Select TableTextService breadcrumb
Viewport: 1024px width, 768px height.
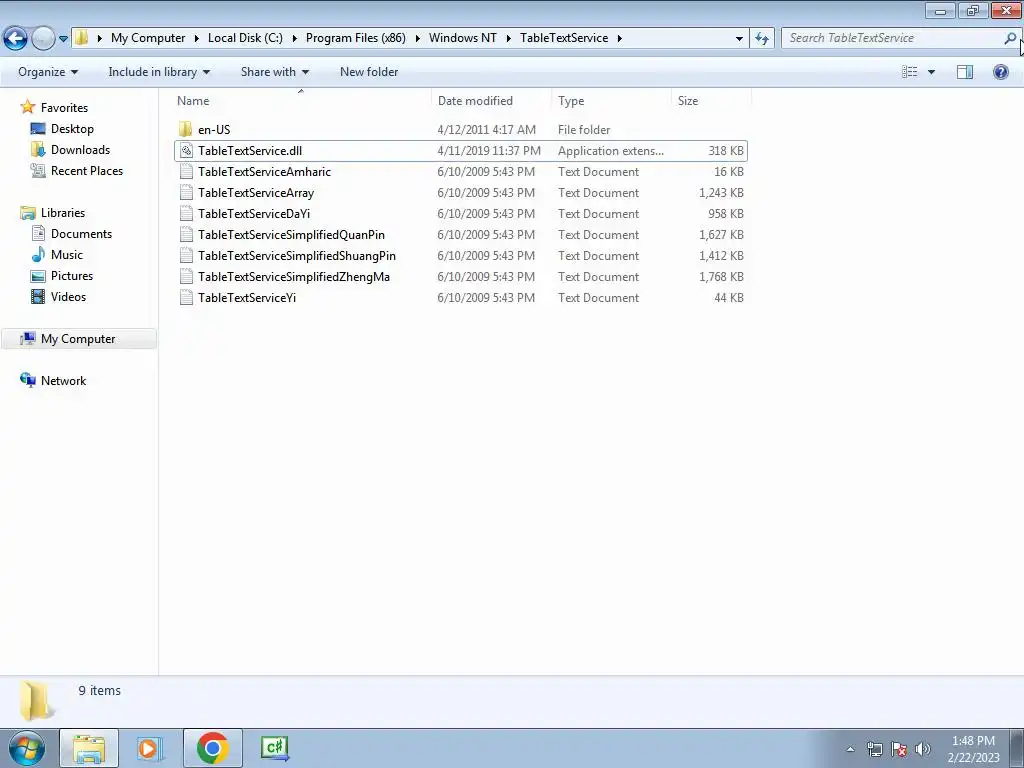(x=564, y=38)
